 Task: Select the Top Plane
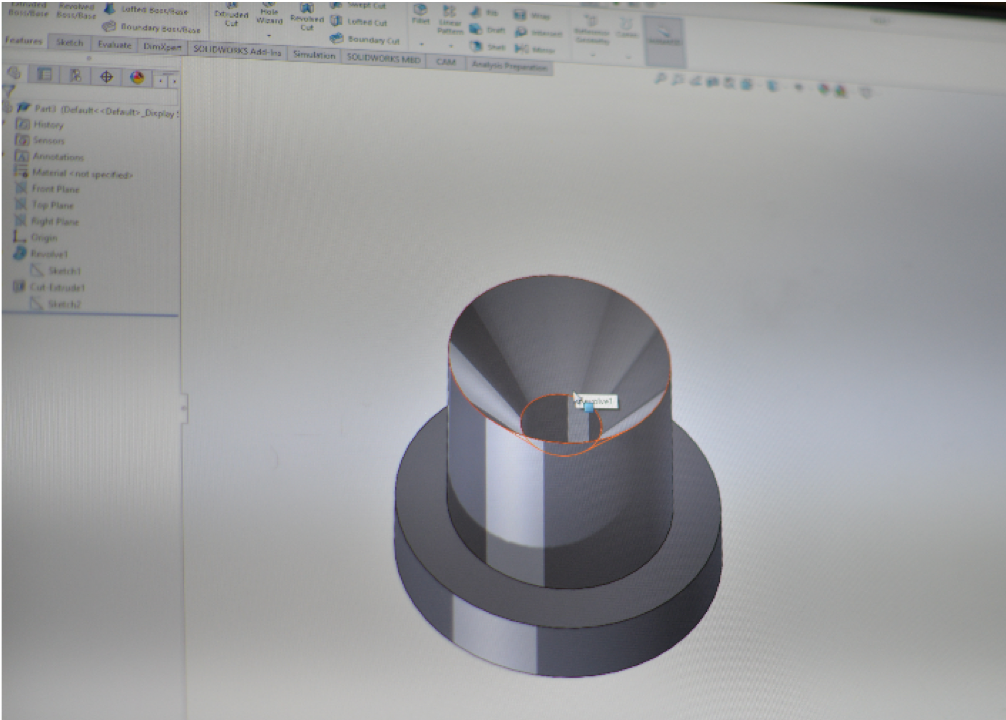tap(44, 205)
